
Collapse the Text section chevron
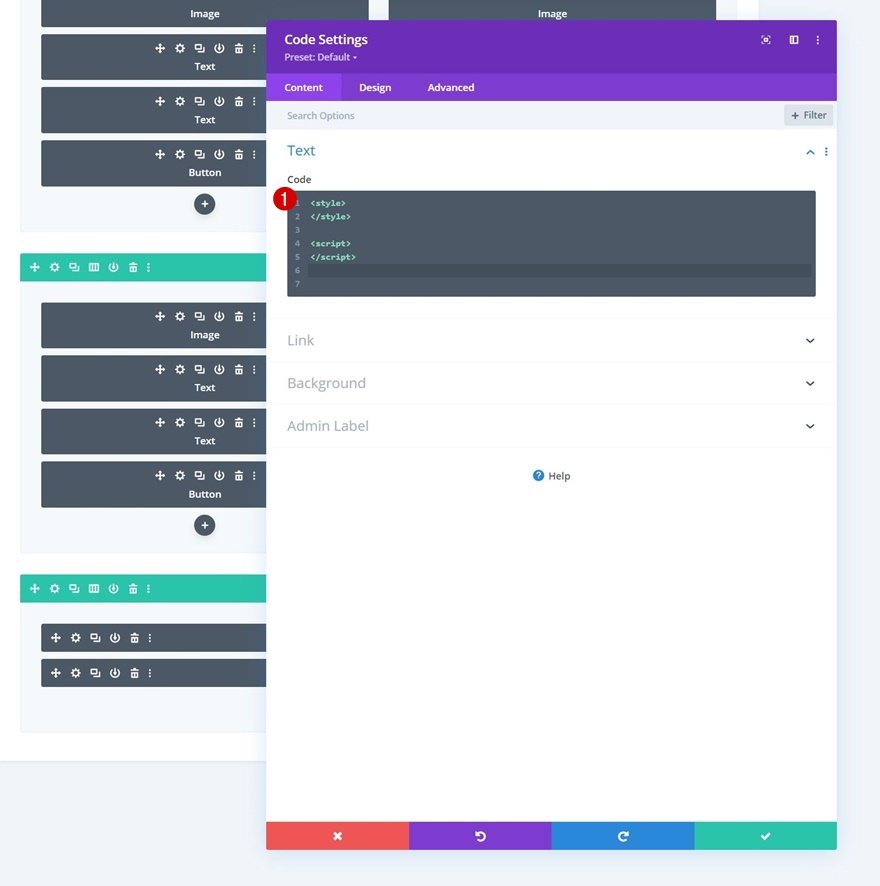coord(810,152)
